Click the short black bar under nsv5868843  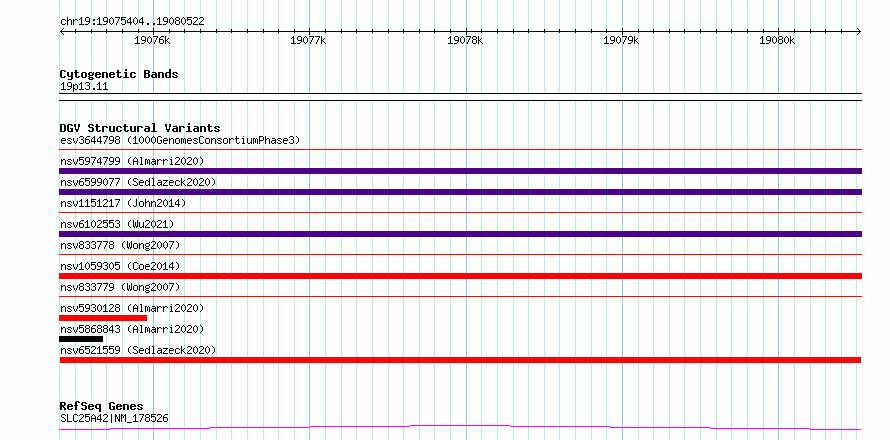click(81, 339)
